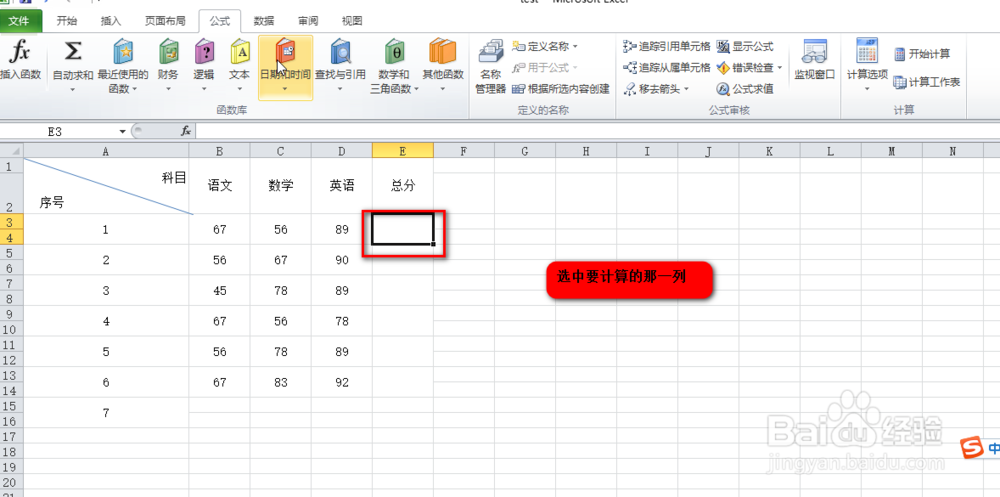Select the 总分 header cell

(x=403, y=186)
